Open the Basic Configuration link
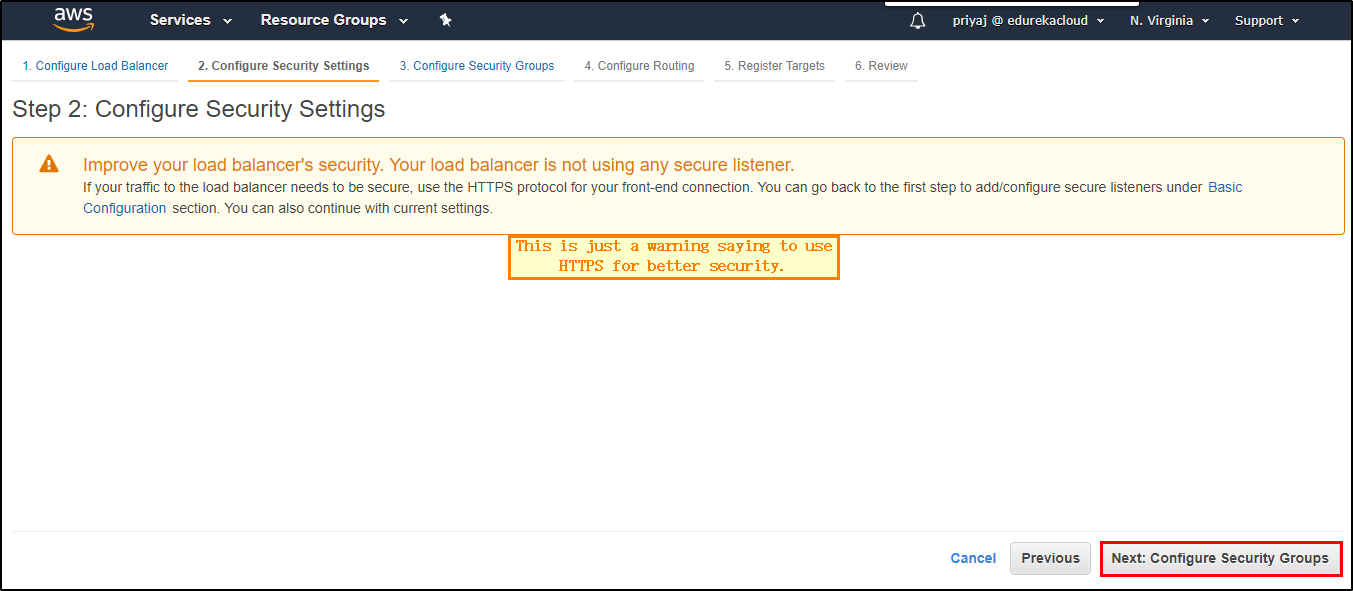Image resolution: width=1353 pixels, height=591 pixels. 1225,187
